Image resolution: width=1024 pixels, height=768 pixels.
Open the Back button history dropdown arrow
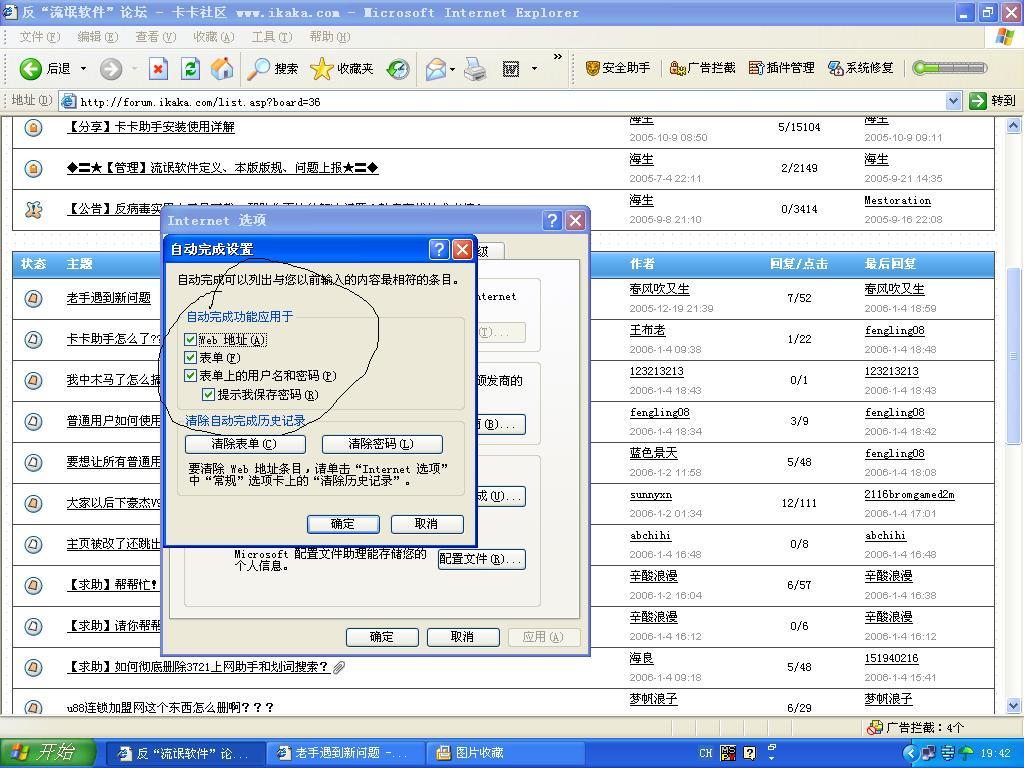tap(83, 69)
